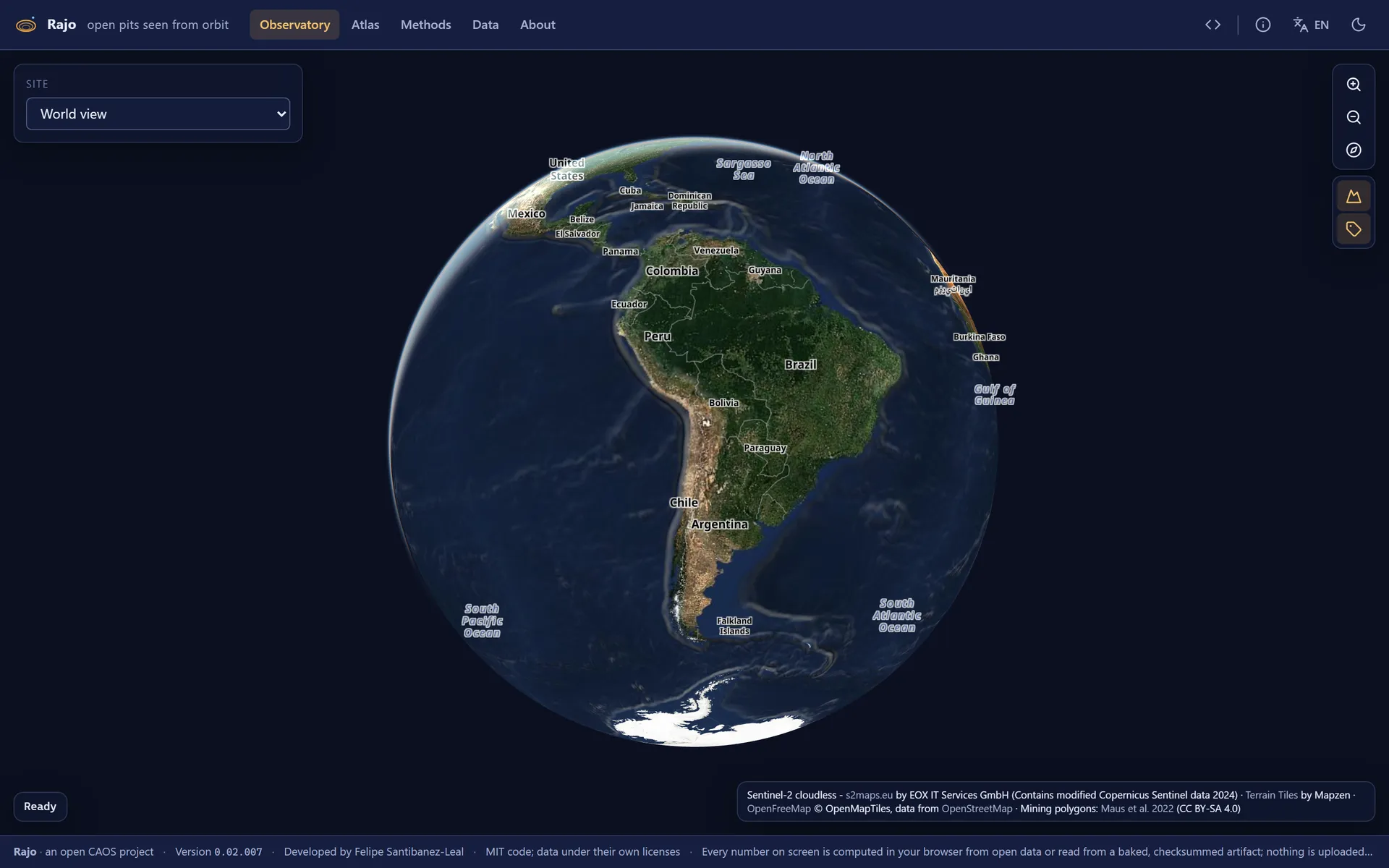Click the Version 0.02.007 footer text
The width and height of the screenshot is (1389, 868).
pos(218,852)
